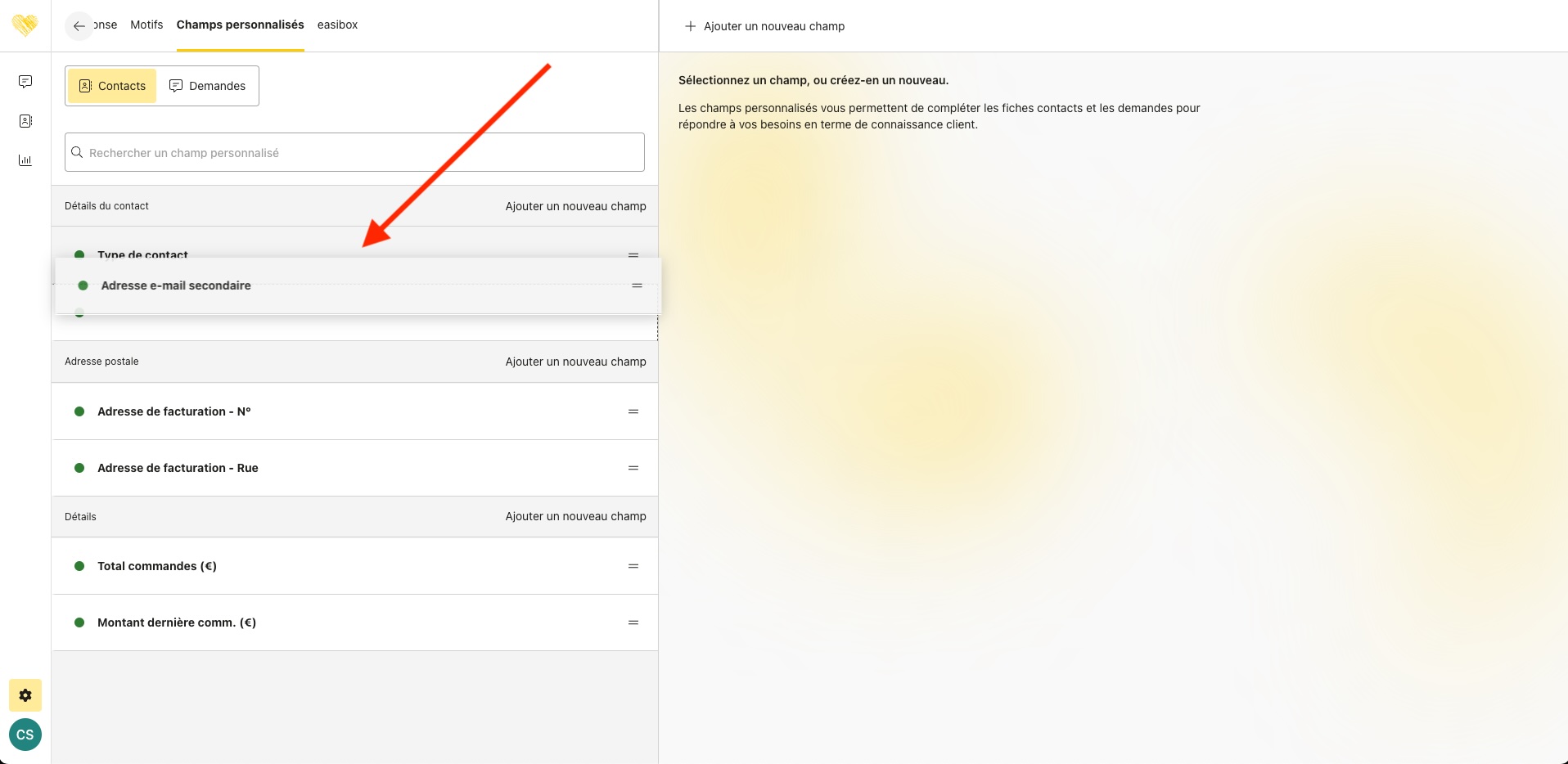Click the yellow heart logo icon

pyautogui.click(x=25, y=25)
